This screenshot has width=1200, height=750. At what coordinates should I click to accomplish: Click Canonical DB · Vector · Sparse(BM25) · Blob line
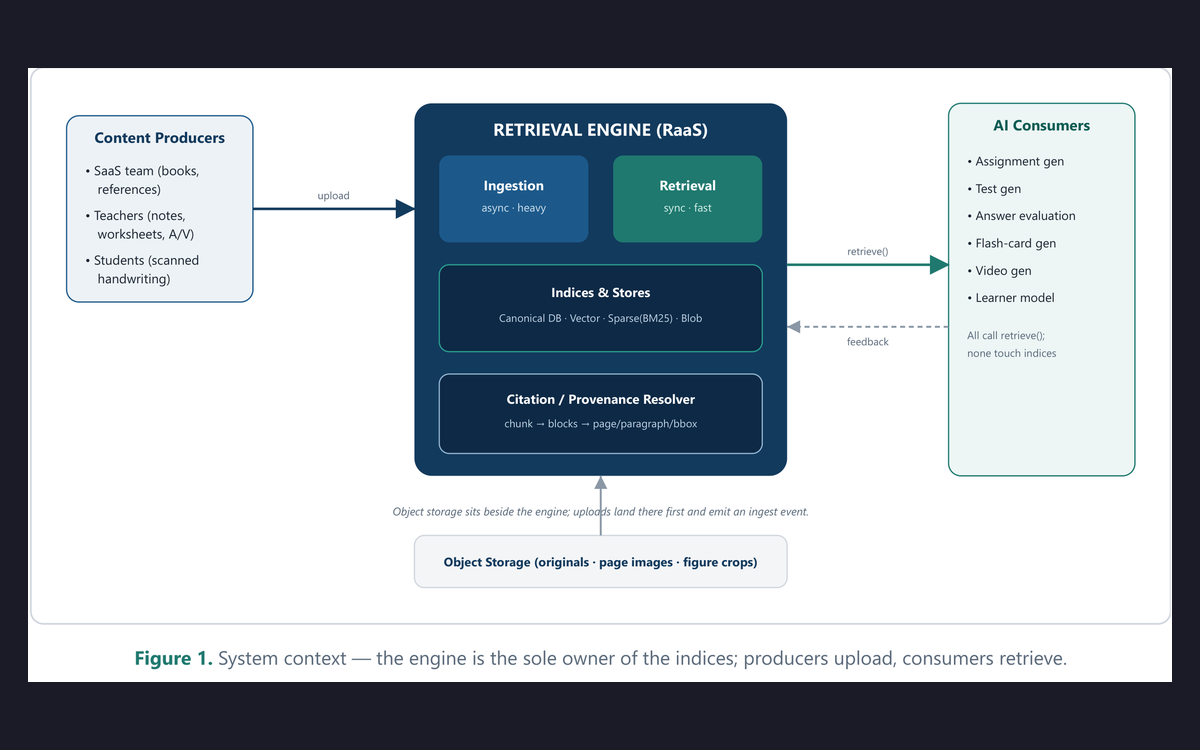pyautogui.click(x=601, y=318)
